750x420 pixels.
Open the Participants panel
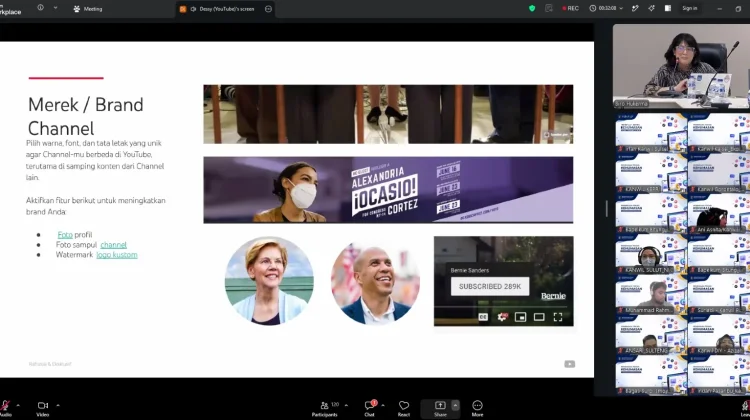pos(326,408)
